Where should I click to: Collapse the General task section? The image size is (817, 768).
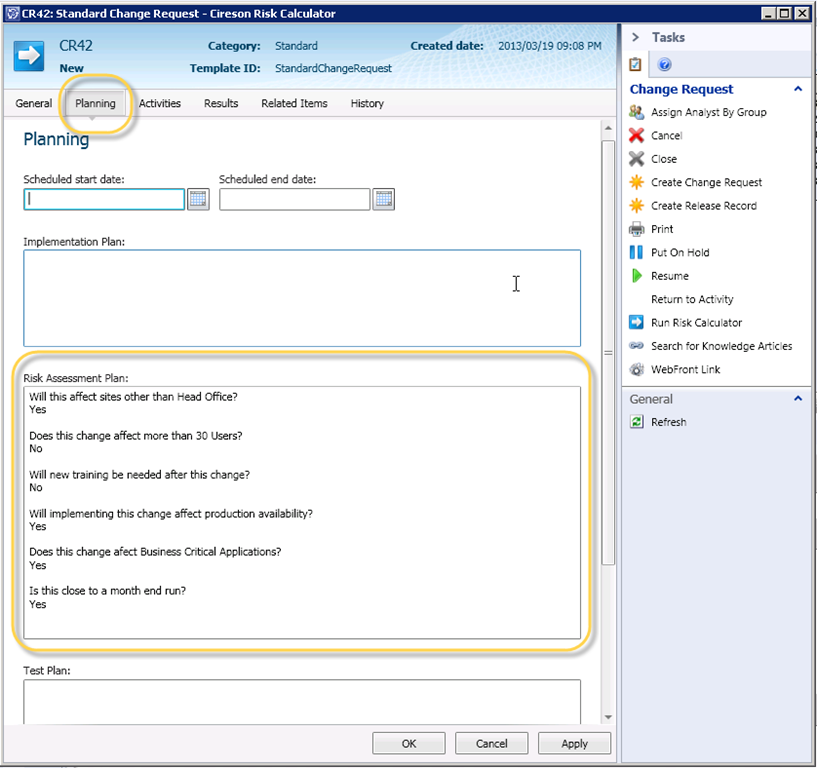tap(798, 399)
